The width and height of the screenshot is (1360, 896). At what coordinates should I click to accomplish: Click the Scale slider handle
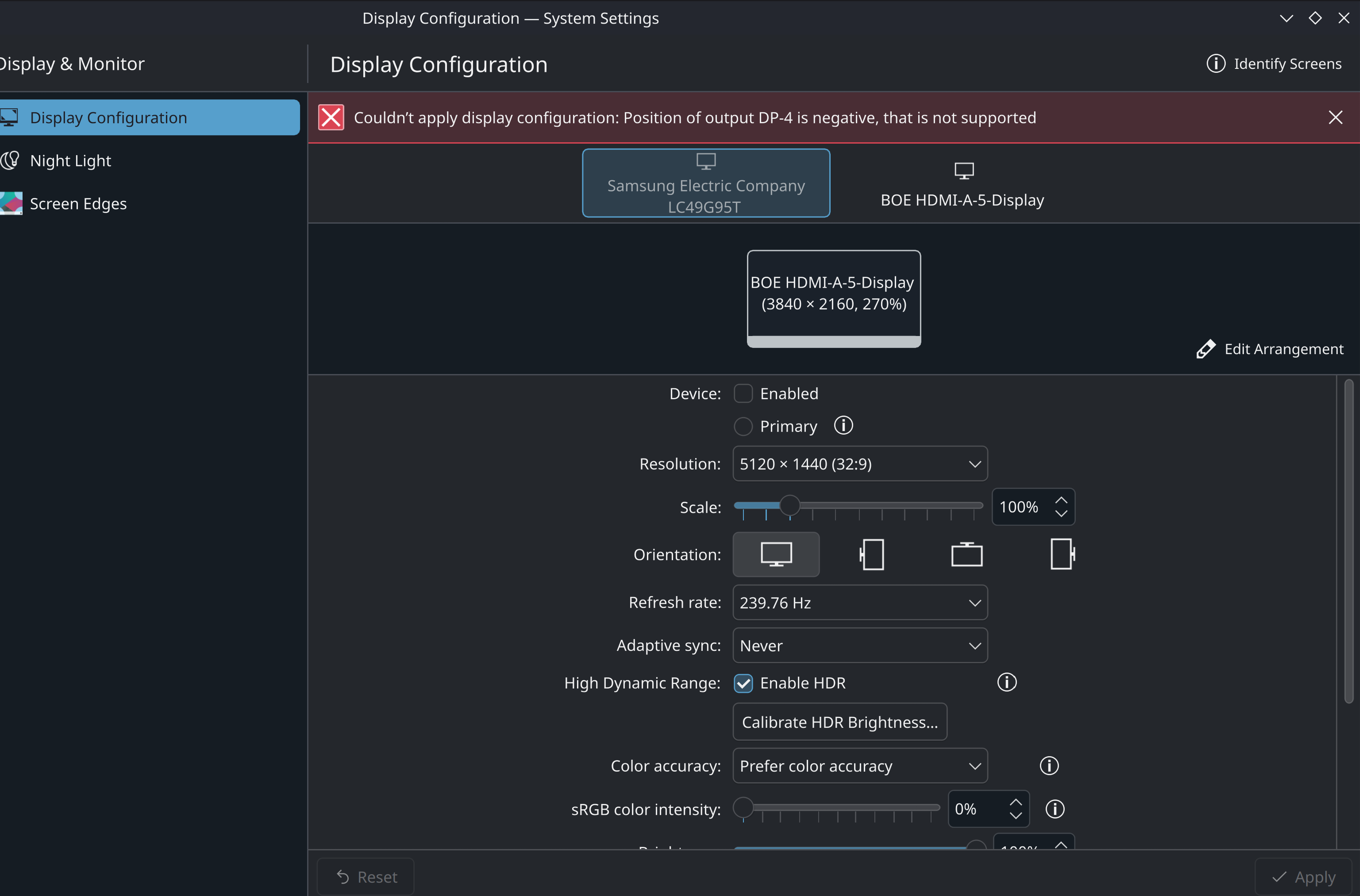(789, 506)
